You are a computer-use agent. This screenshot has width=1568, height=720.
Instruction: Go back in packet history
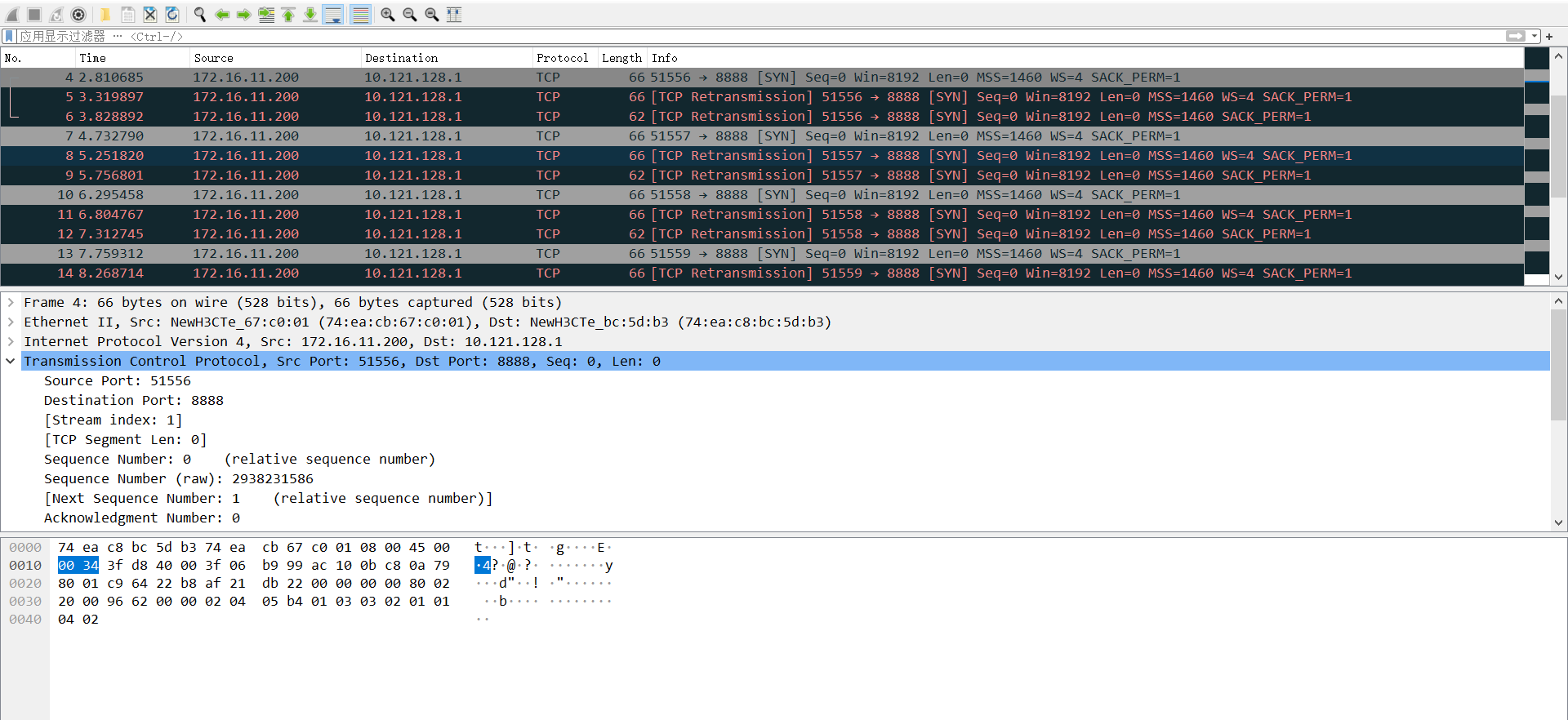pos(222,15)
